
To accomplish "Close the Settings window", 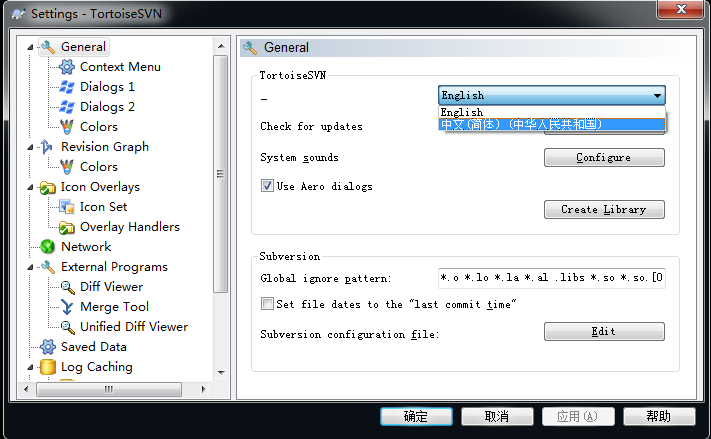I will click(x=681, y=9).
